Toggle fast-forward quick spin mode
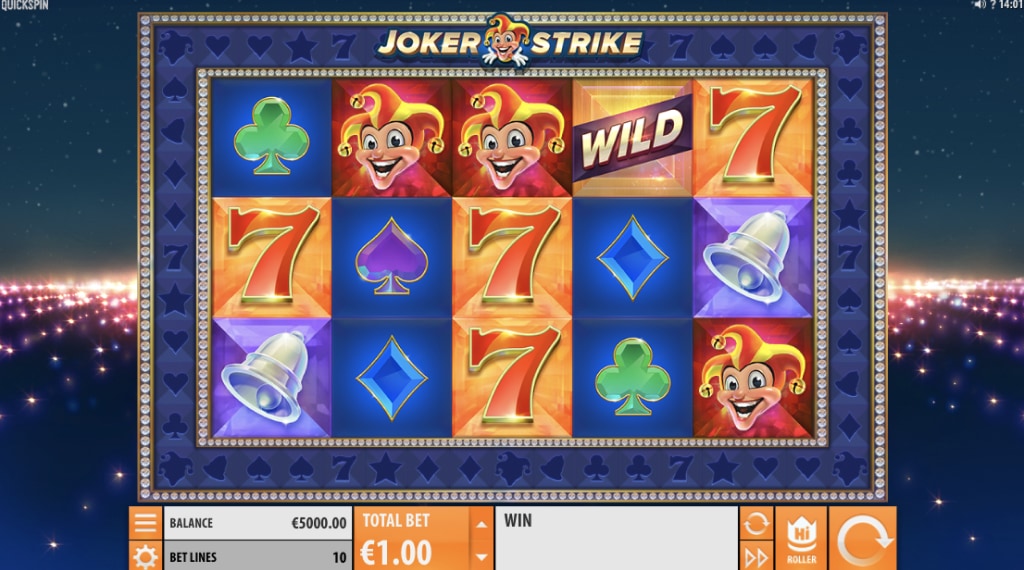Screen dimensions: 1024x570 pyautogui.click(x=756, y=557)
